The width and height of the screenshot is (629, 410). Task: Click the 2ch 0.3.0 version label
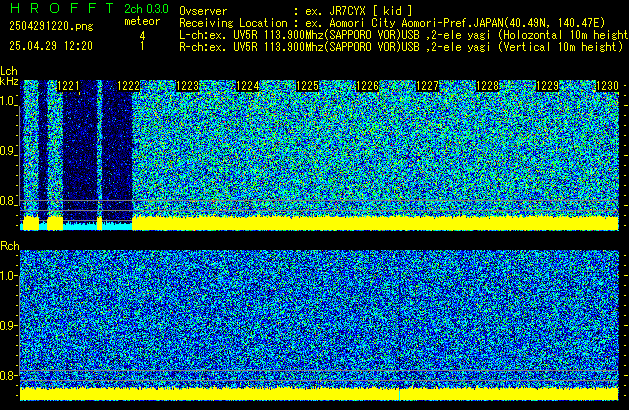(146, 8)
